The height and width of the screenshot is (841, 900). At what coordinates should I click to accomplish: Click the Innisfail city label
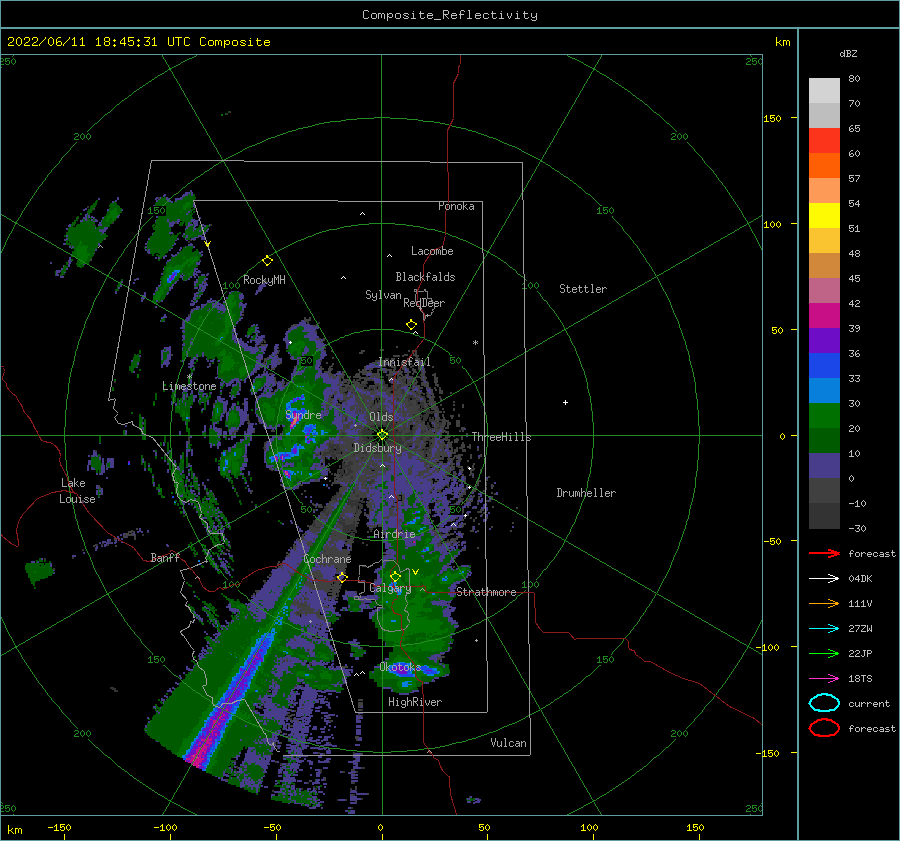(405, 362)
